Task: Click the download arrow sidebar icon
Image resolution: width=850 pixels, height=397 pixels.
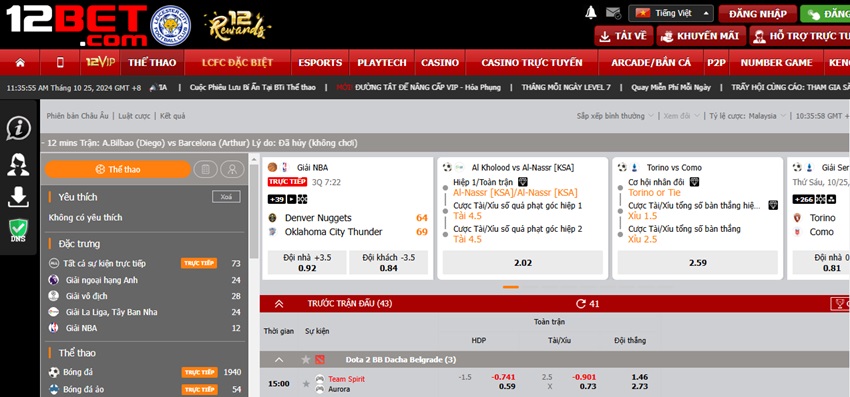Action: pos(18,197)
